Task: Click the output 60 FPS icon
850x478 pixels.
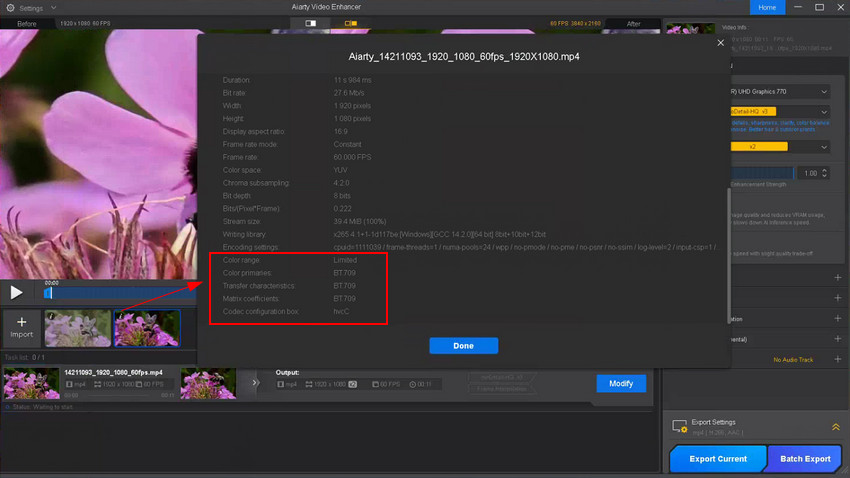Action: (x=375, y=384)
